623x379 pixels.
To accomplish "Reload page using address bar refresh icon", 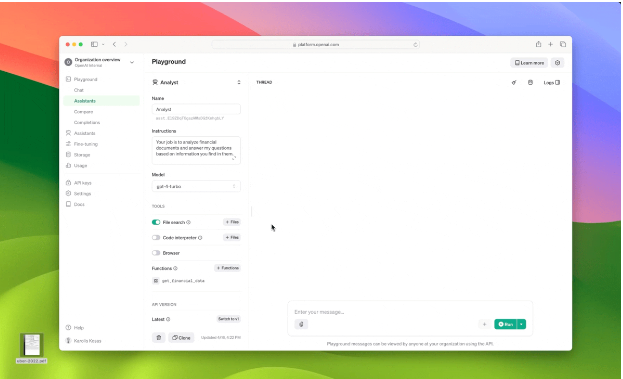I will (x=415, y=44).
